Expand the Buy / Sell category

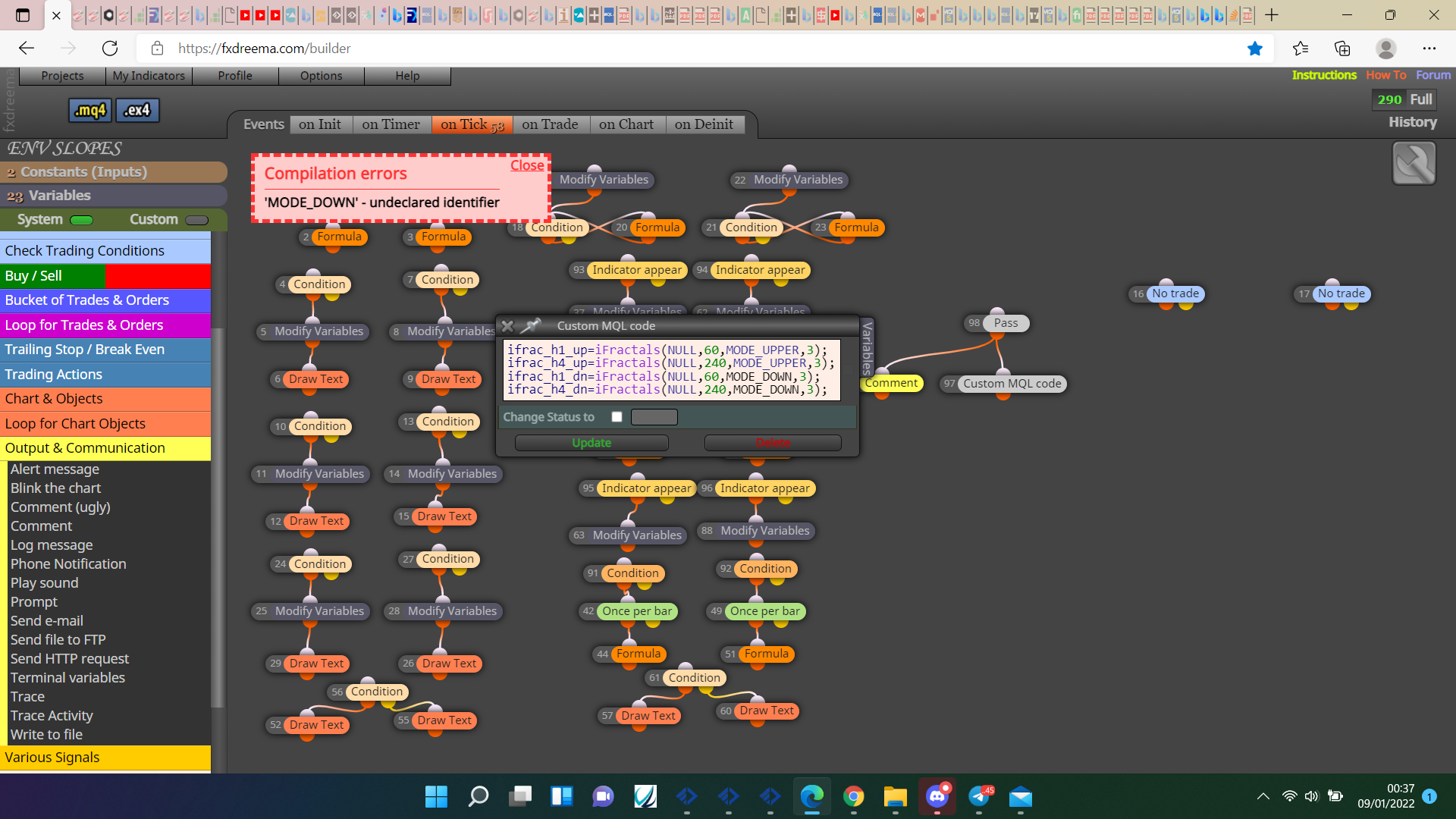tap(105, 276)
